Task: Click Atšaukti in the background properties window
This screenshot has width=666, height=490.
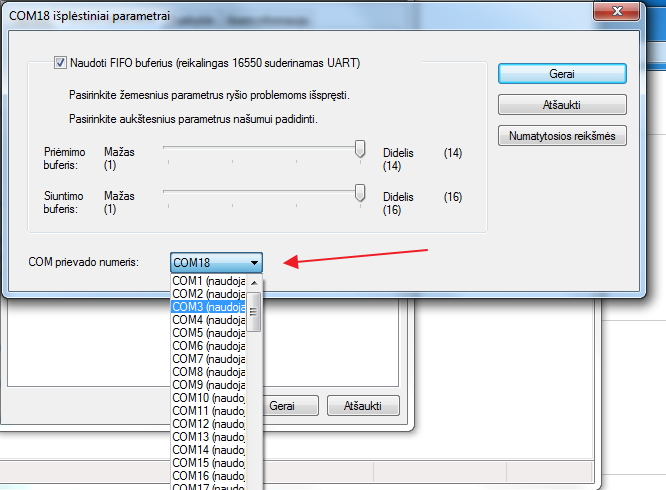Action: (x=363, y=406)
